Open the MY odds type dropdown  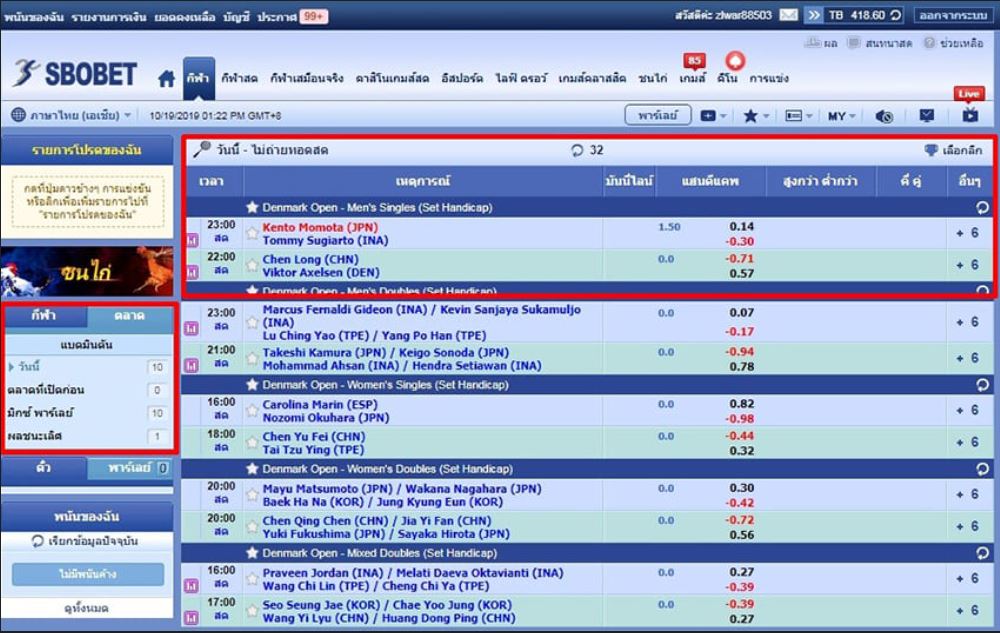841,116
